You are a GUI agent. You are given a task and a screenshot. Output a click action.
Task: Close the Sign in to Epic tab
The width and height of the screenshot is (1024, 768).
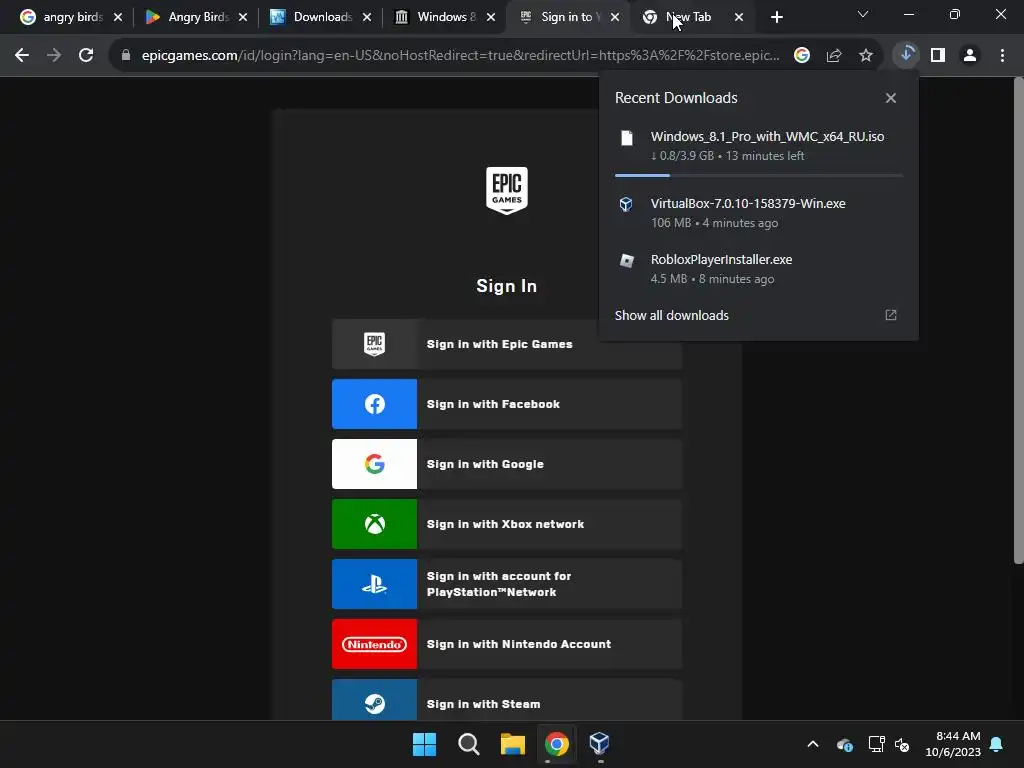(x=615, y=18)
